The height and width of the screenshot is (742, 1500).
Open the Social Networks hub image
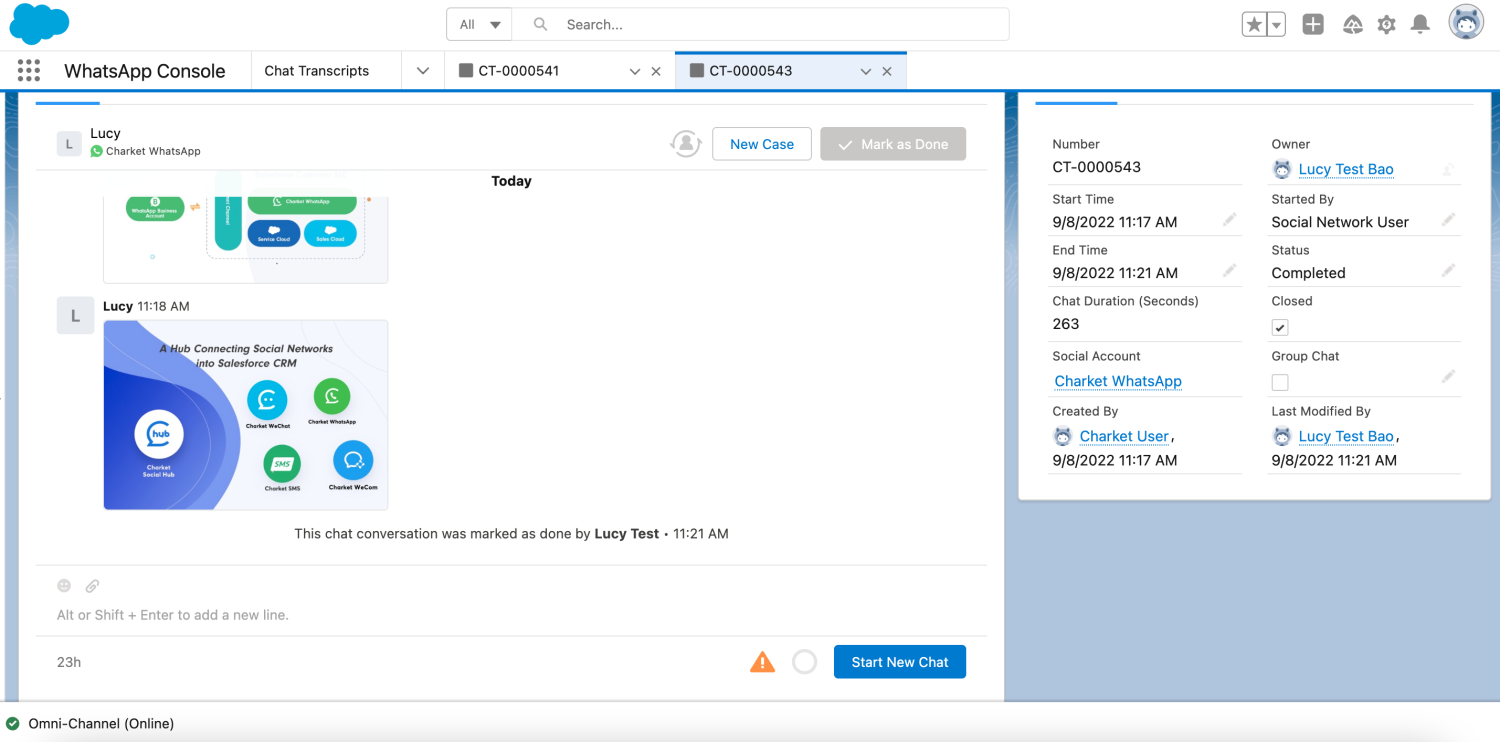coord(246,415)
